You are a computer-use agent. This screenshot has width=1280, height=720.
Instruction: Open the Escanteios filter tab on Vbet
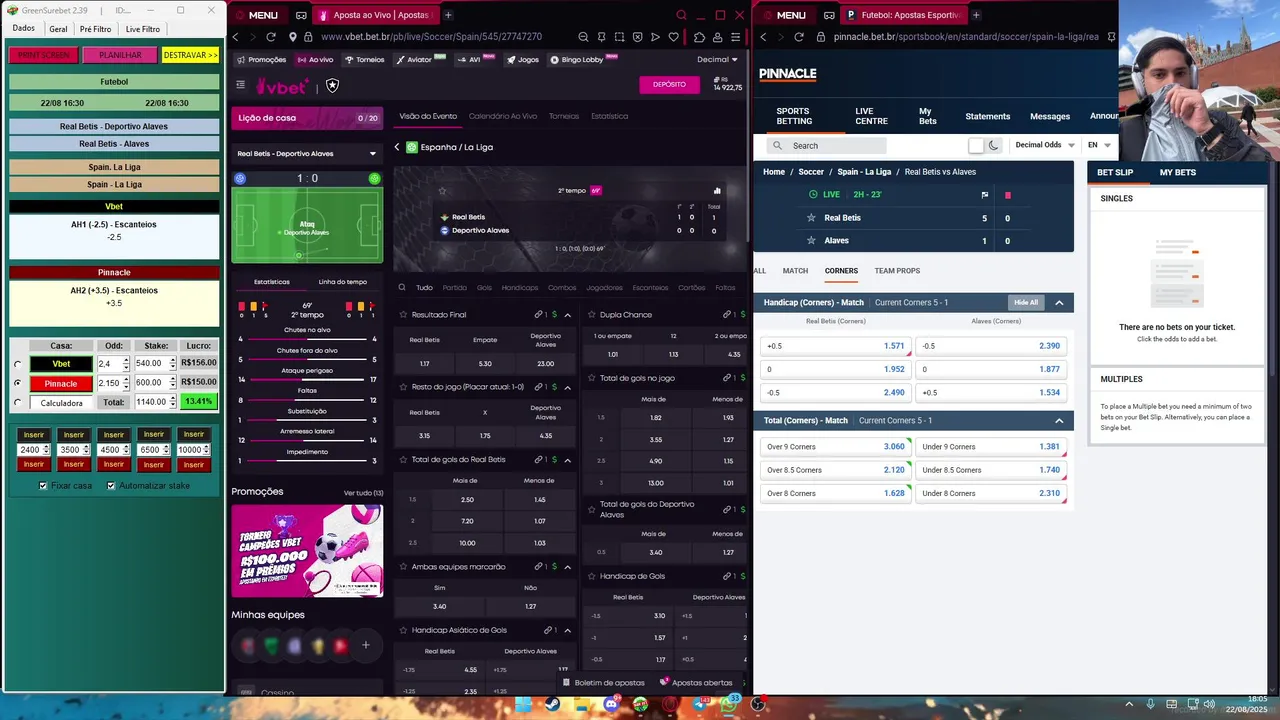[x=650, y=288]
